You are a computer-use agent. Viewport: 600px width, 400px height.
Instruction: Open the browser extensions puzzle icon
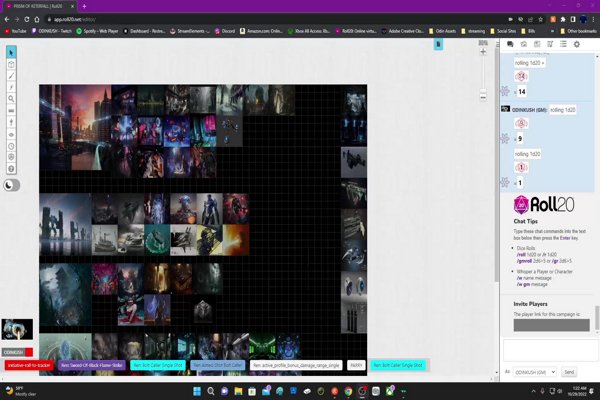tap(563, 19)
